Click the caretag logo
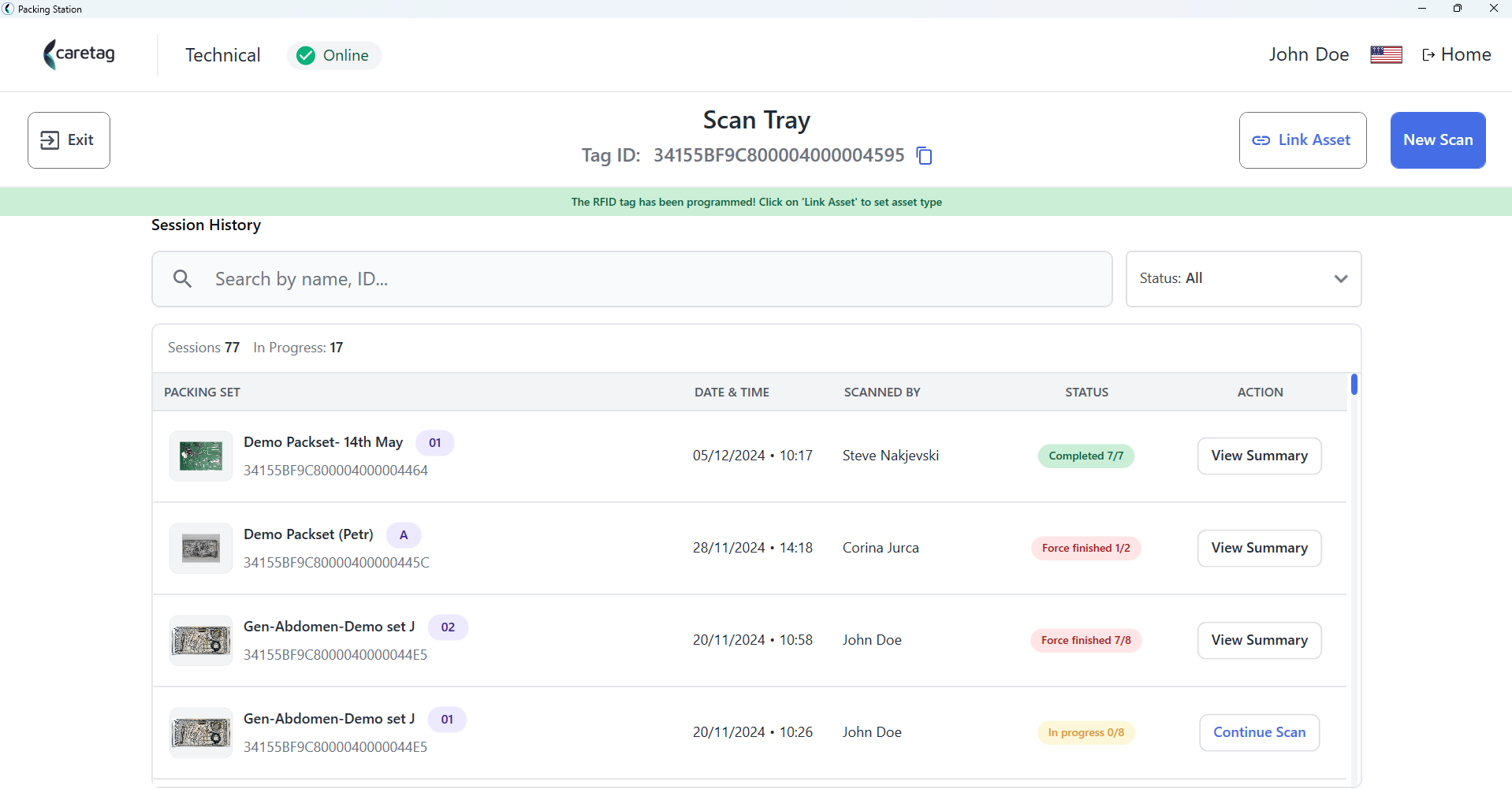 79,54
